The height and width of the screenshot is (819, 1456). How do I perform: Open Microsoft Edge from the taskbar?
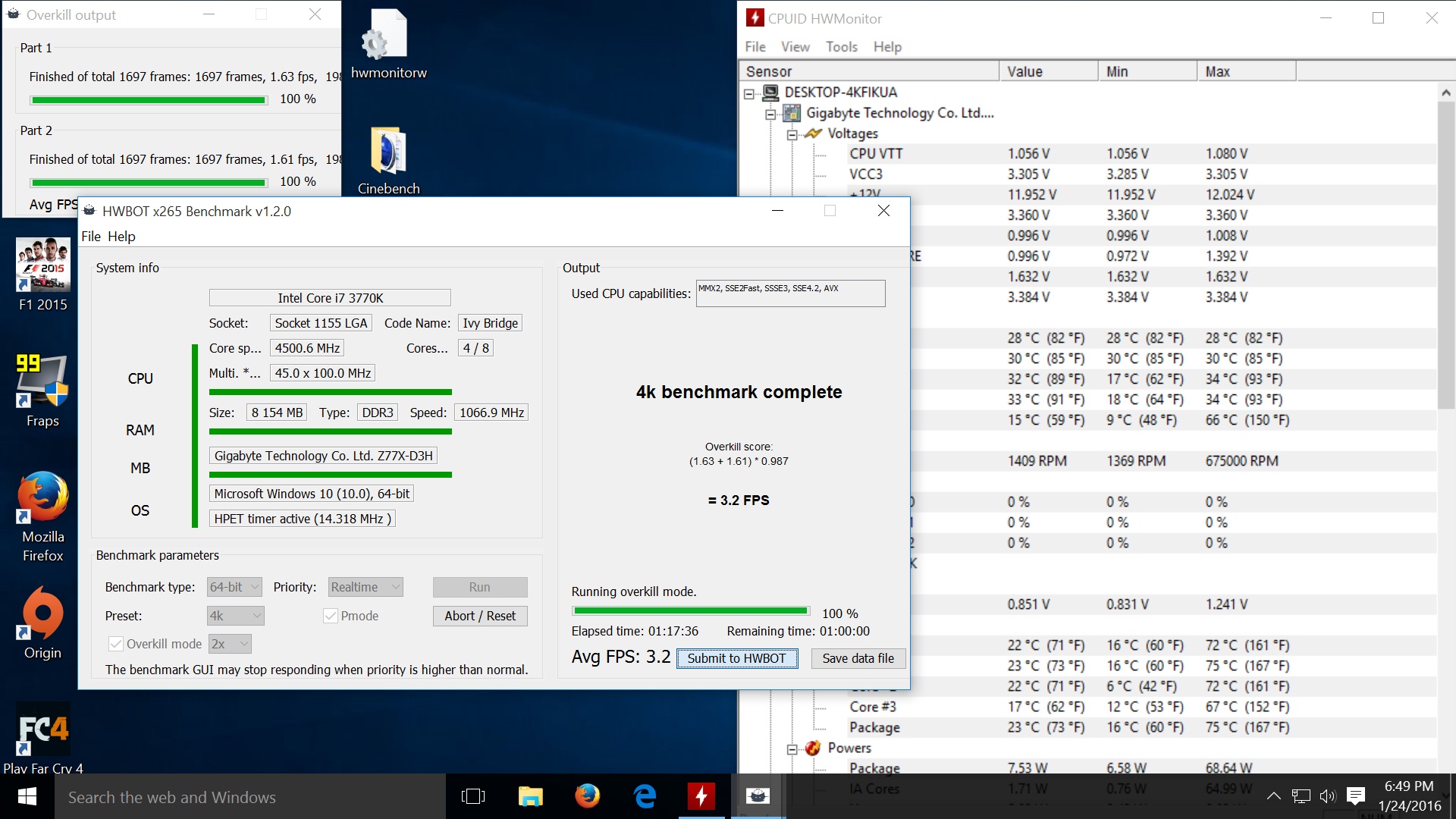tap(645, 797)
